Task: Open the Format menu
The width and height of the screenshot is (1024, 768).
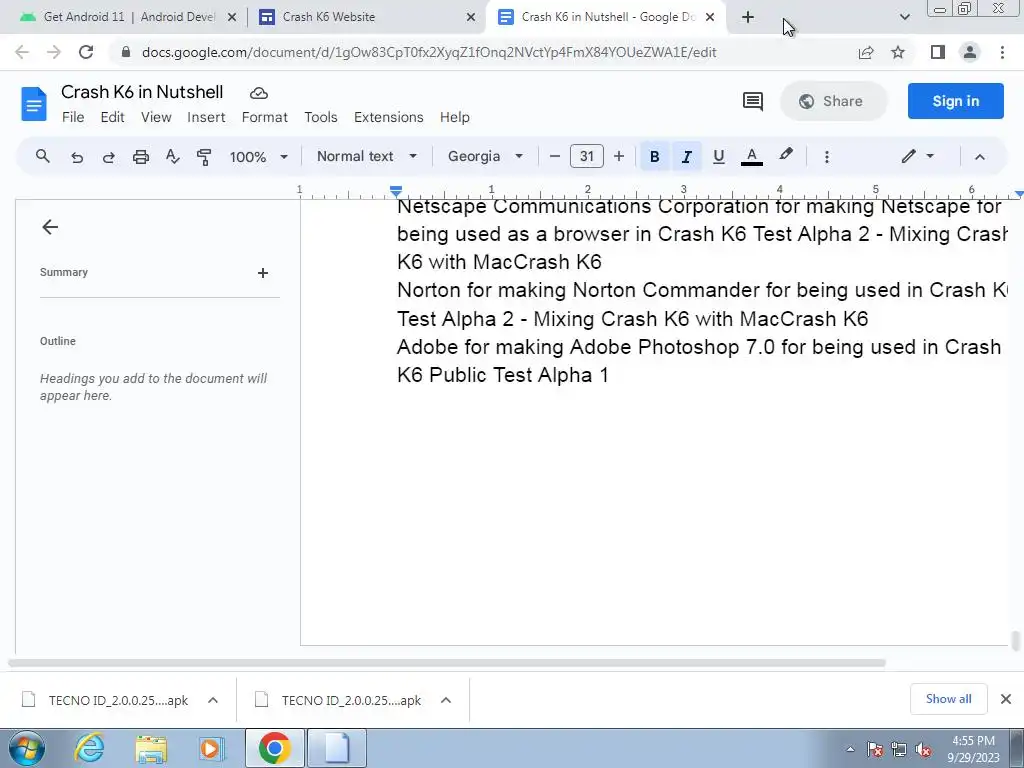Action: coord(264,117)
